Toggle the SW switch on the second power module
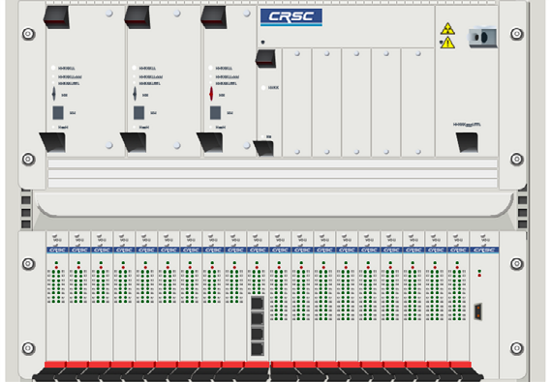 tap(139, 113)
